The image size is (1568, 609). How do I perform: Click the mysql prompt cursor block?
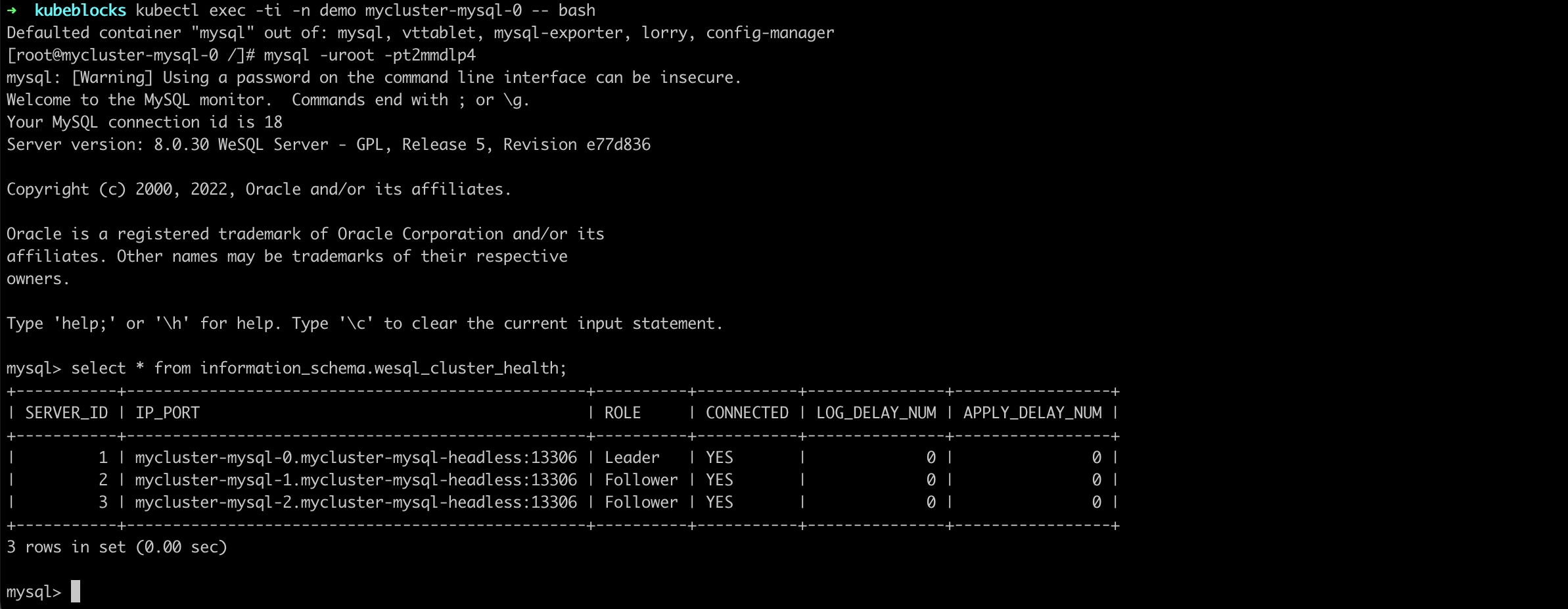76,591
